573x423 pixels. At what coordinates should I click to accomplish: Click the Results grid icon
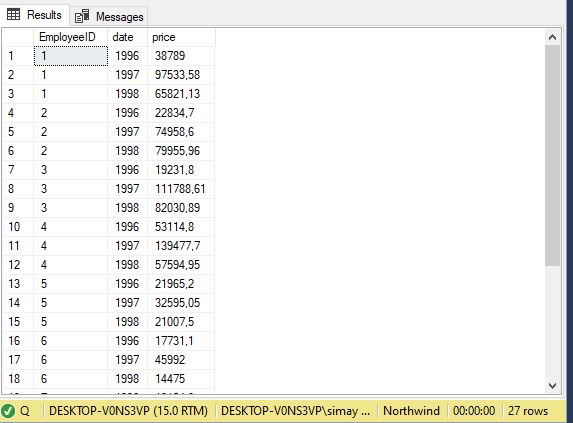(x=14, y=15)
